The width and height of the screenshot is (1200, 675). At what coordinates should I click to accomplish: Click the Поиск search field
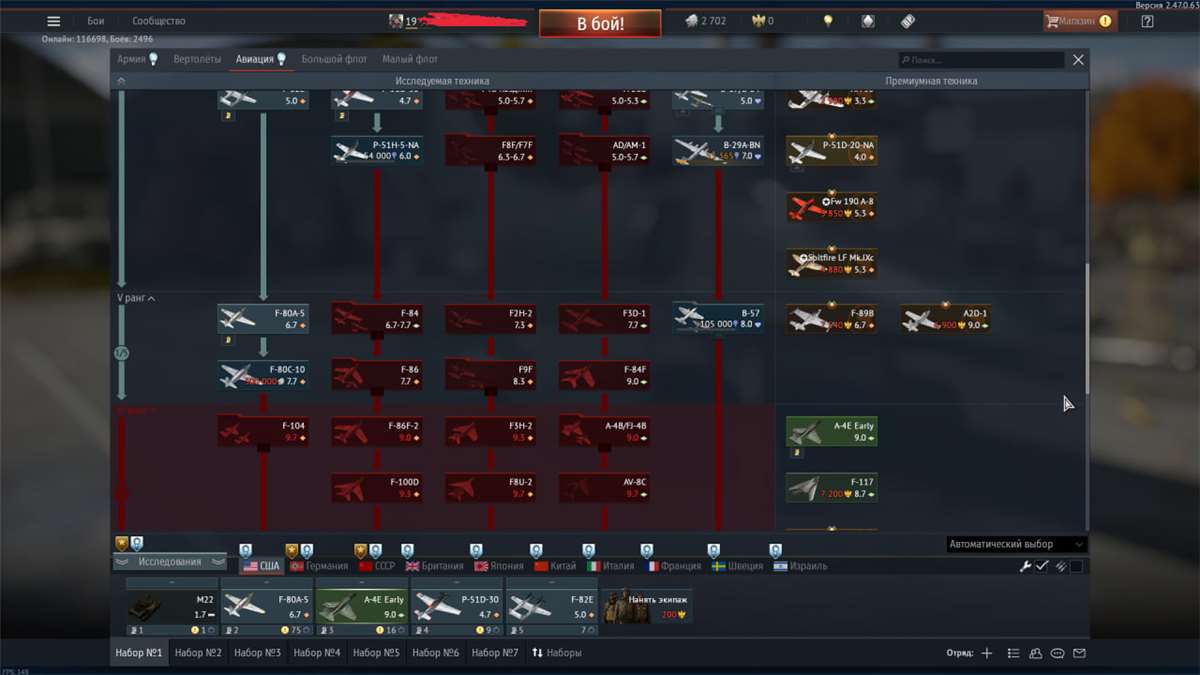pyautogui.click(x=980, y=60)
